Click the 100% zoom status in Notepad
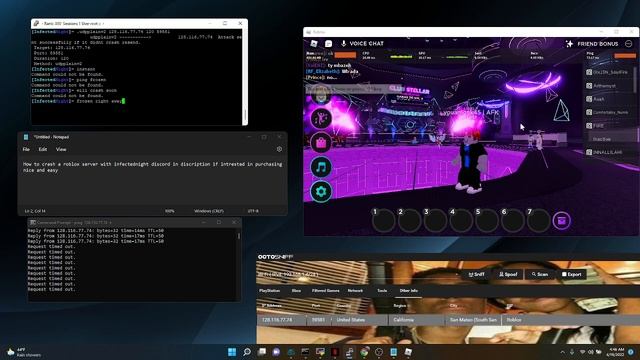The height and width of the screenshot is (360, 640). 170,211
